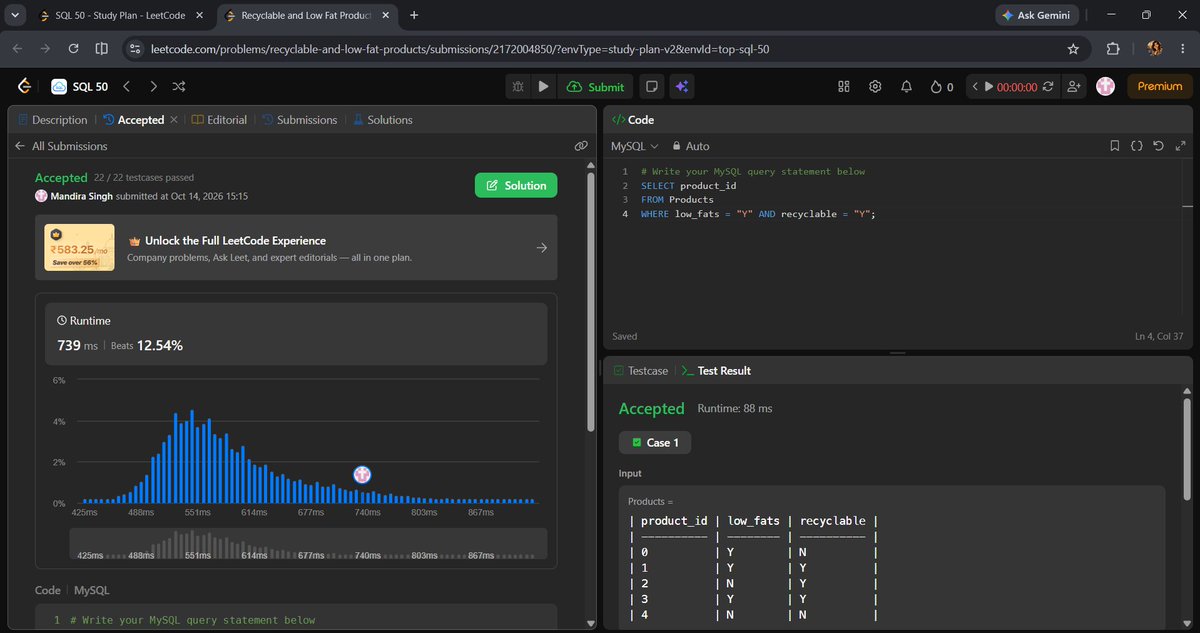Click the 'Ln 4, Col 37' status text
The image size is (1200, 633).
pyautogui.click(x=1159, y=336)
